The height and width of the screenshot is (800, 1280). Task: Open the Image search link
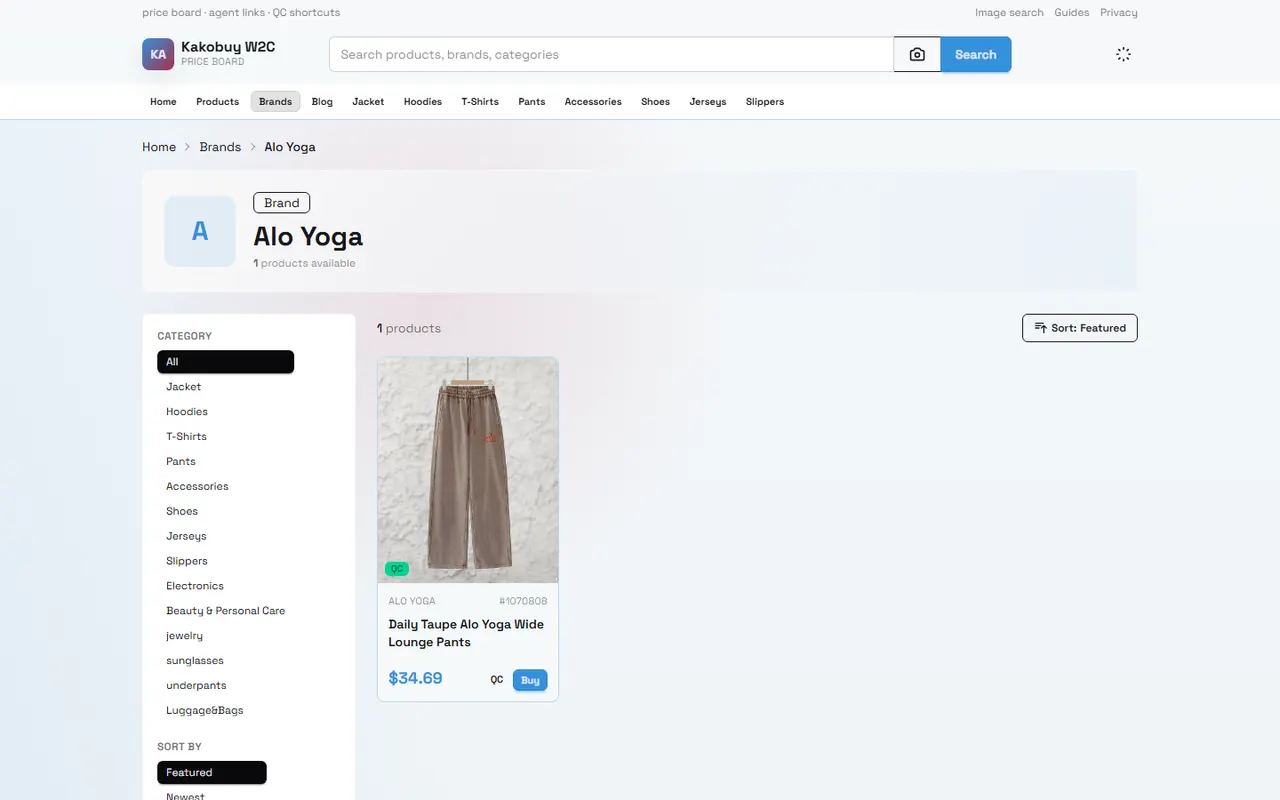point(1009,13)
